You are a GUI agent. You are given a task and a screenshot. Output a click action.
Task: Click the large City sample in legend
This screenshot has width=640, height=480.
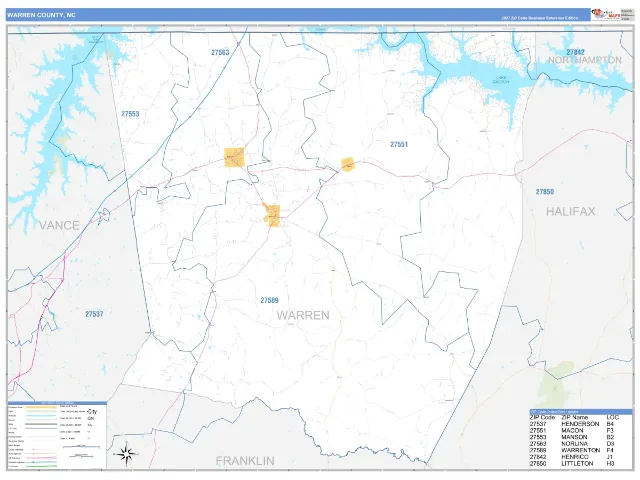92,411
